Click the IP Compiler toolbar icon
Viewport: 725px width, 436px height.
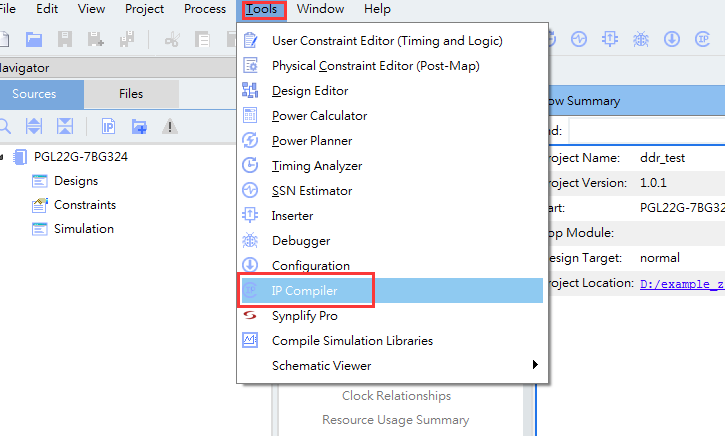(x=703, y=39)
